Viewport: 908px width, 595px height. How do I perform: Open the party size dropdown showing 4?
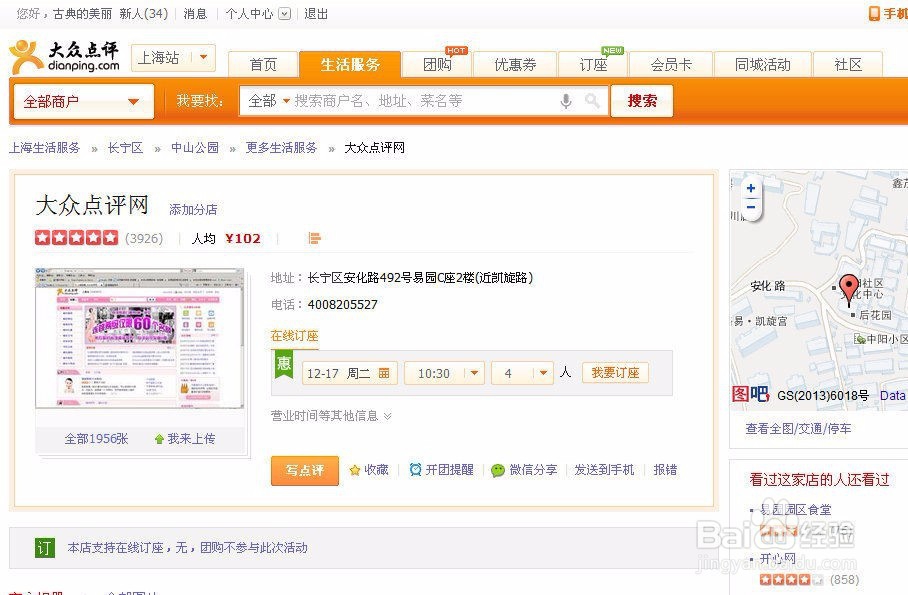(522, 373)
